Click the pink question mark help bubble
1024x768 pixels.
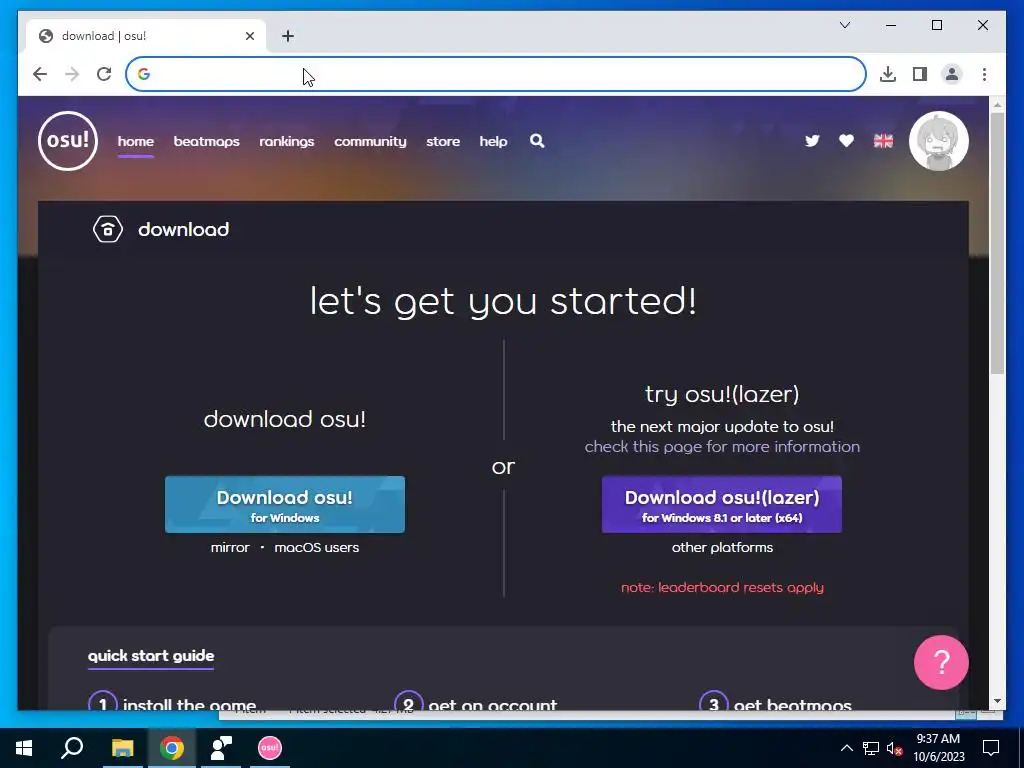941,662
